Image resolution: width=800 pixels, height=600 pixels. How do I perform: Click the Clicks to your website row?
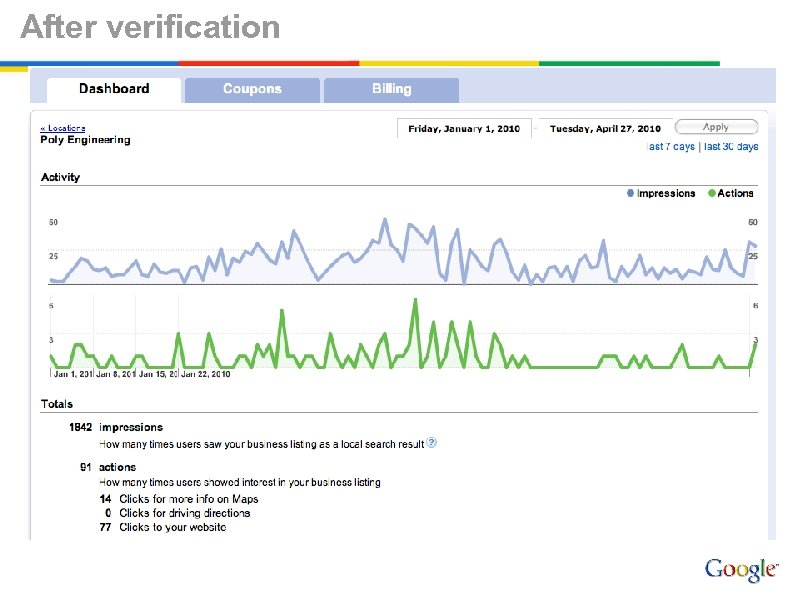pyautogui.click(x=172, y=527)
